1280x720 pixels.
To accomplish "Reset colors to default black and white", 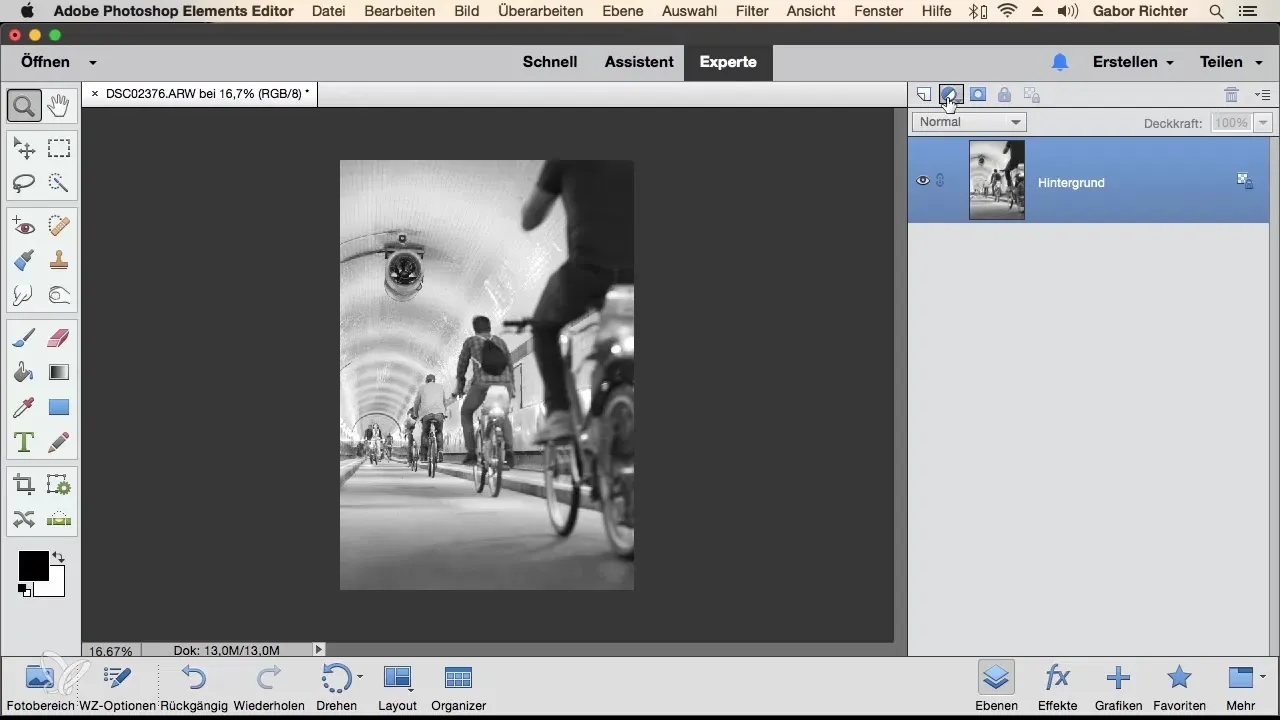I will tap(23, 590).
